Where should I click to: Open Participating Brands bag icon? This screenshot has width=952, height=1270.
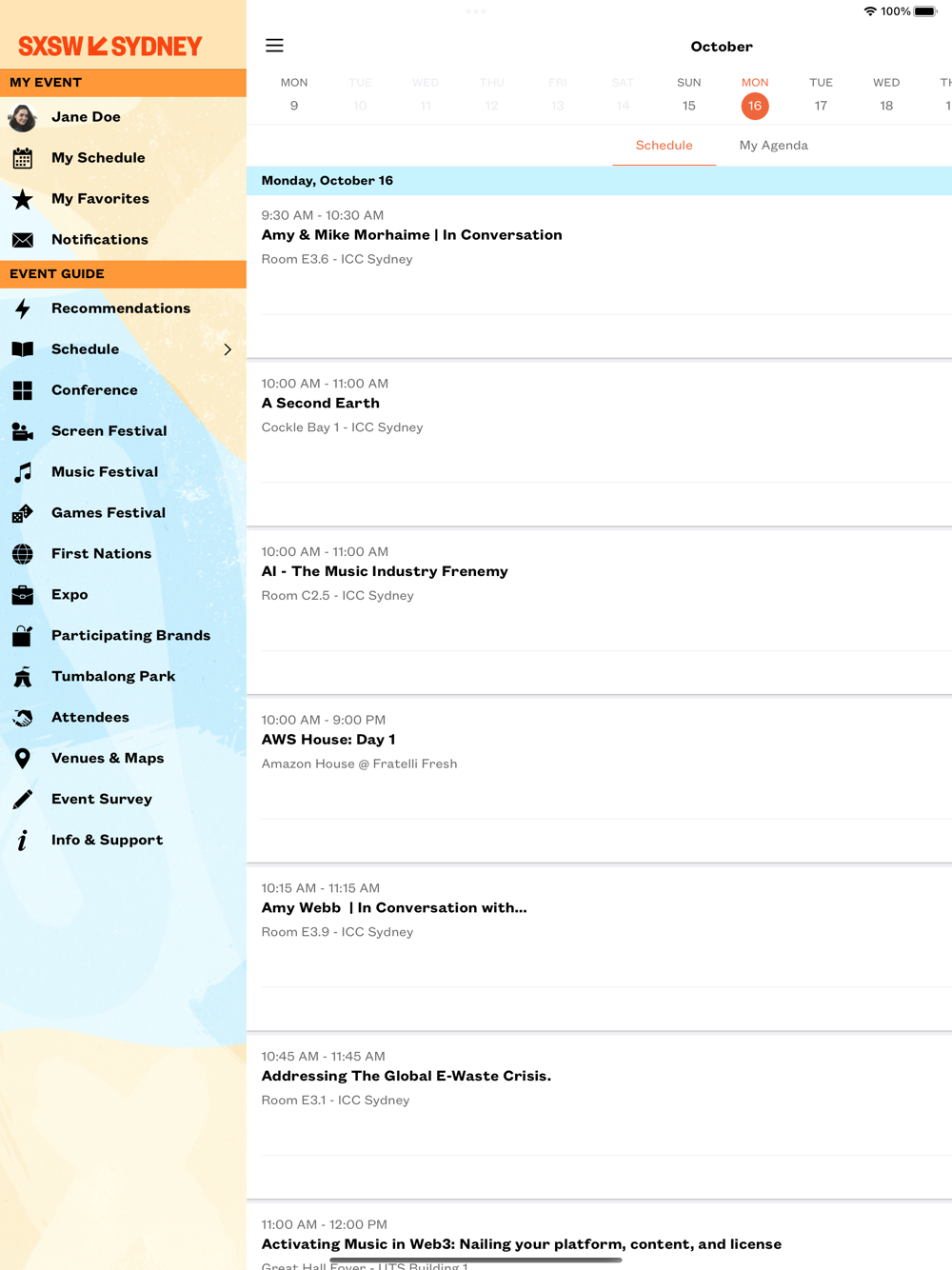23,636
